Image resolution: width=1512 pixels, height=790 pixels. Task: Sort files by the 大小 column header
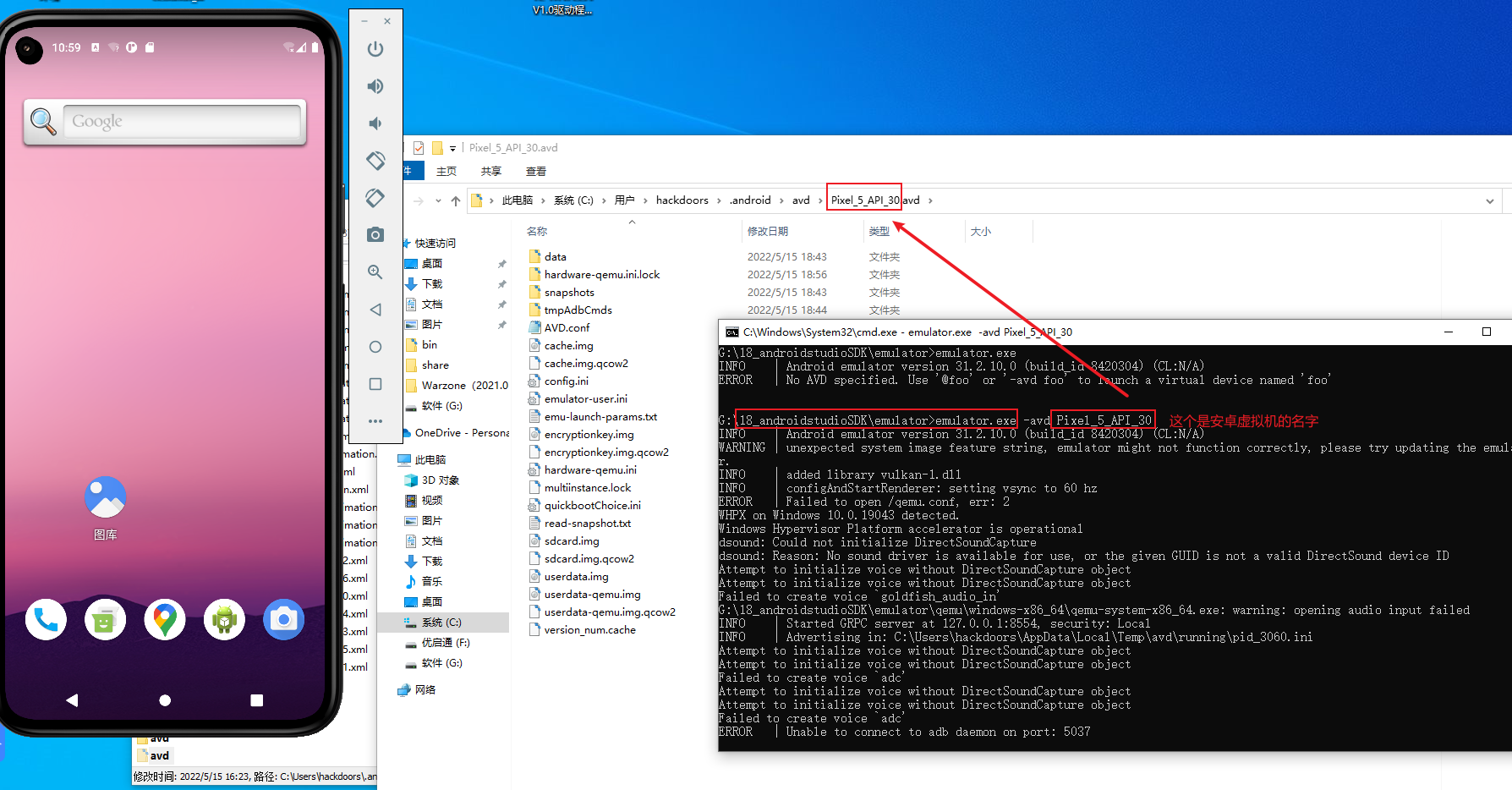click(x=981, y=231)
